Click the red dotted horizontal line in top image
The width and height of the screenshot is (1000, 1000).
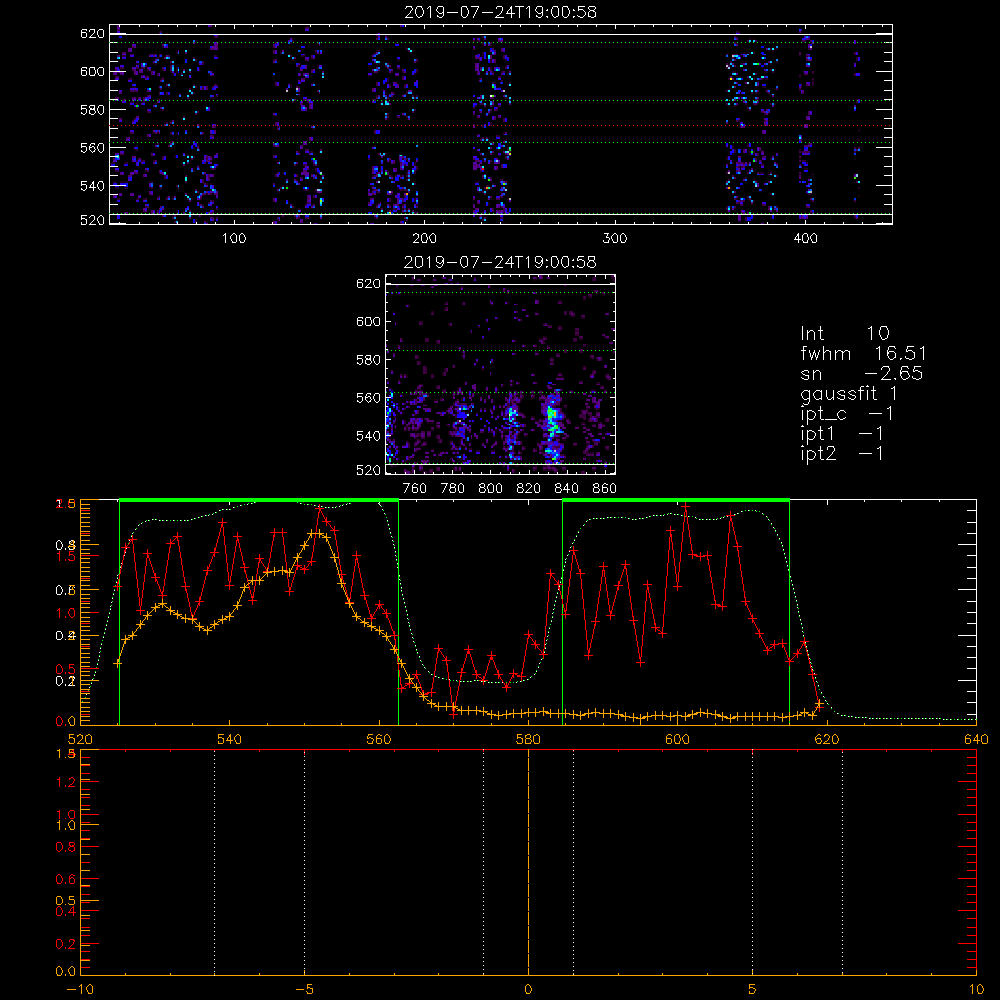click(x=501, y=126)
